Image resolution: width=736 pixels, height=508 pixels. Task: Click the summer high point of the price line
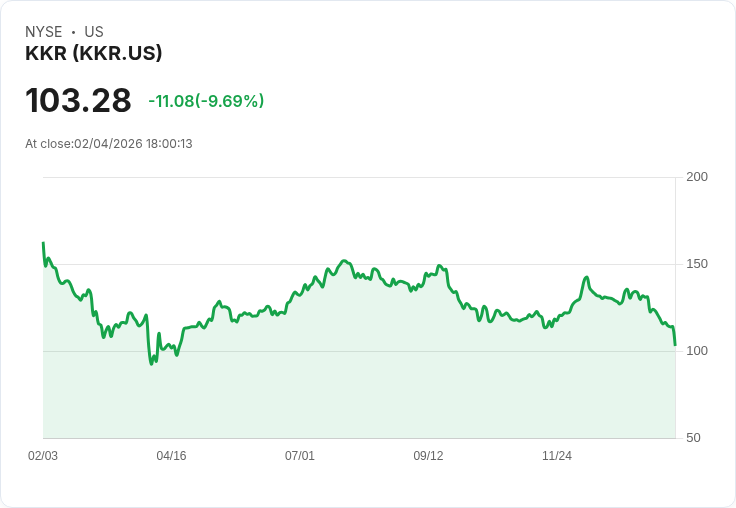pyautogui.click(x=344, y=261)
